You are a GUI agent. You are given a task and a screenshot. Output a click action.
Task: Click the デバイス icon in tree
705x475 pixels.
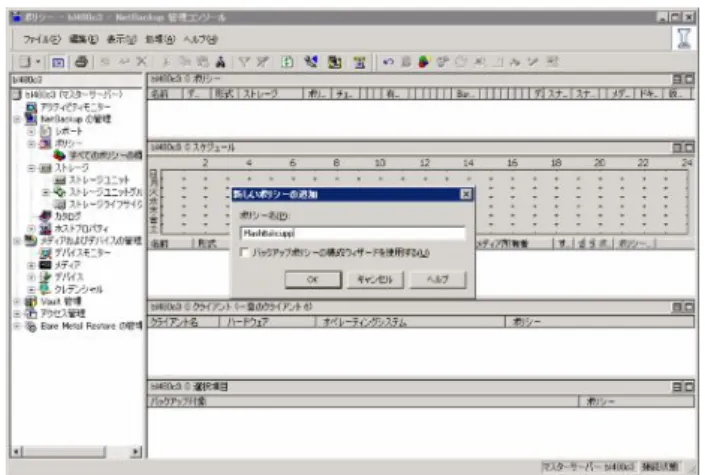45,277
